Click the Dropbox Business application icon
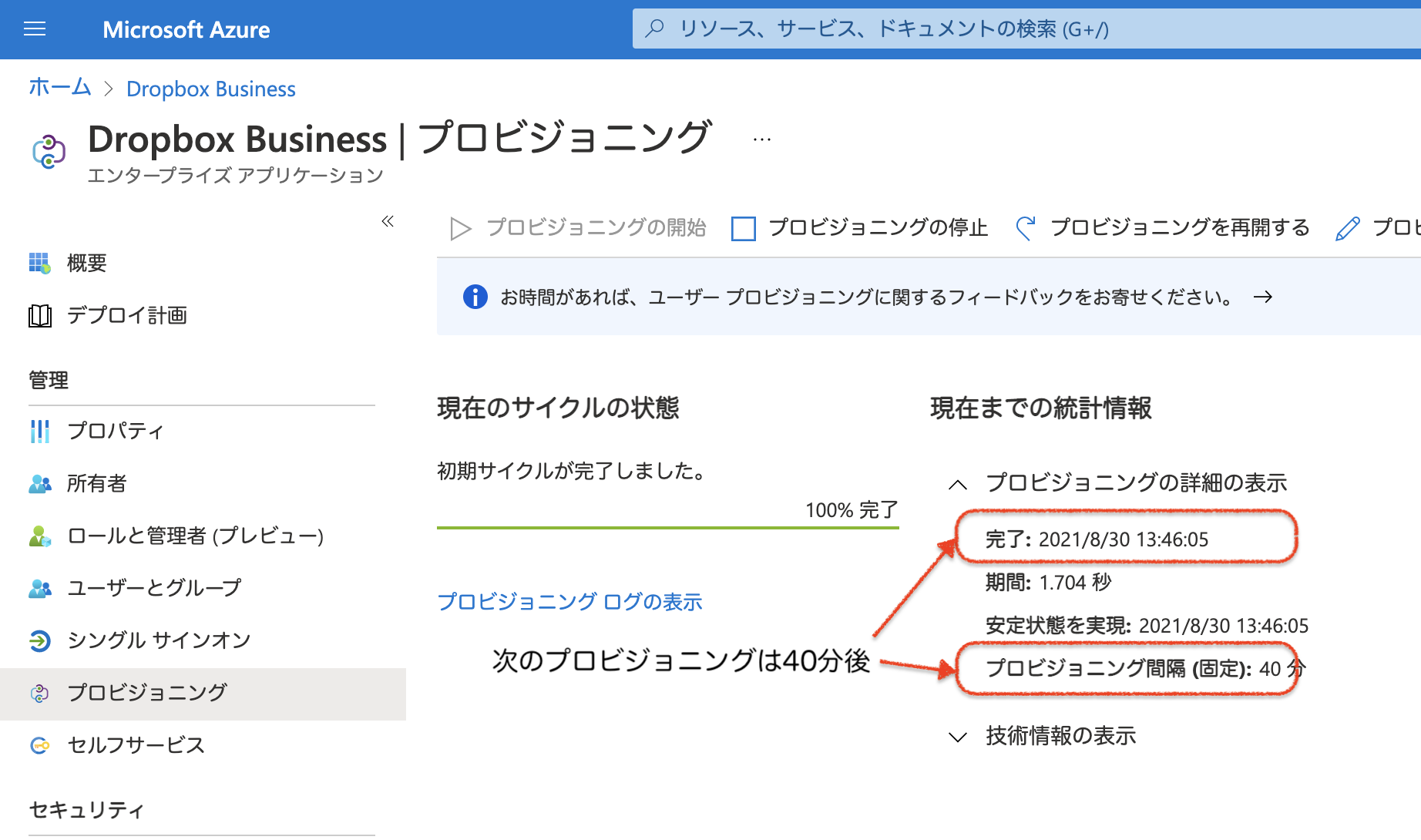The height and width of the screenshot is (840, 1421). 49,152
